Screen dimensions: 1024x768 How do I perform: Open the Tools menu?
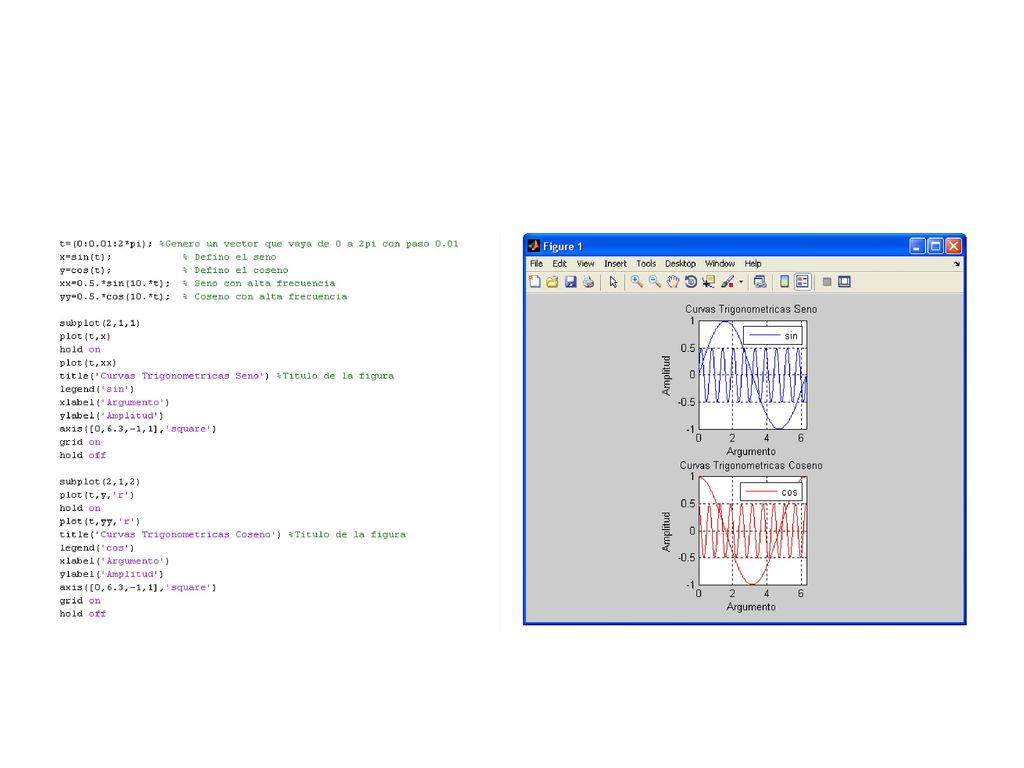tap(646, 263)
